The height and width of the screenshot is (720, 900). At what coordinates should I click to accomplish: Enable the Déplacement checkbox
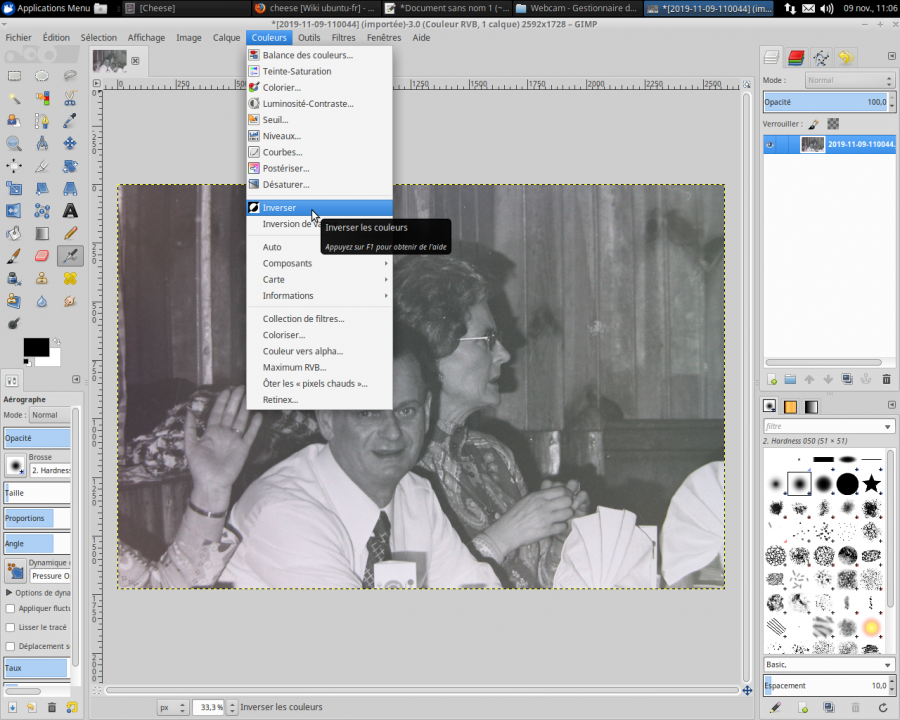point(10,647)
